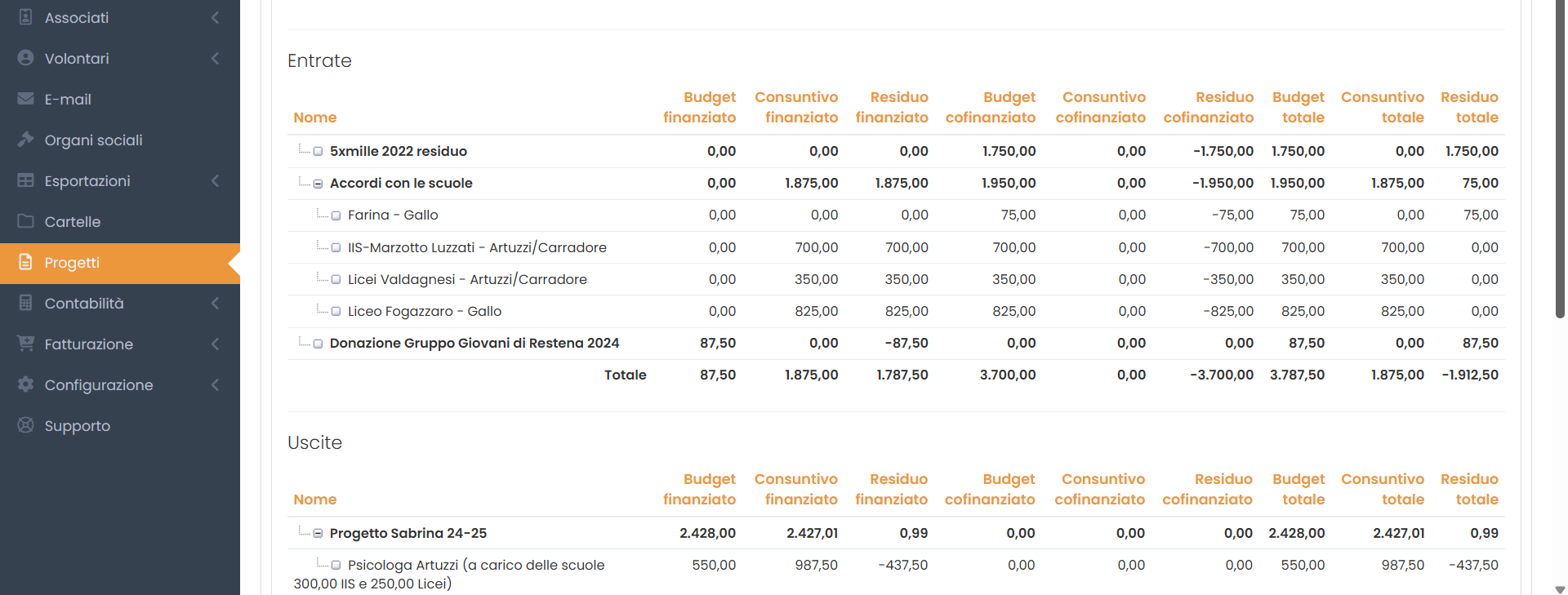Collapse the Progetto Sabrina 24-25 row

[318, 534]
